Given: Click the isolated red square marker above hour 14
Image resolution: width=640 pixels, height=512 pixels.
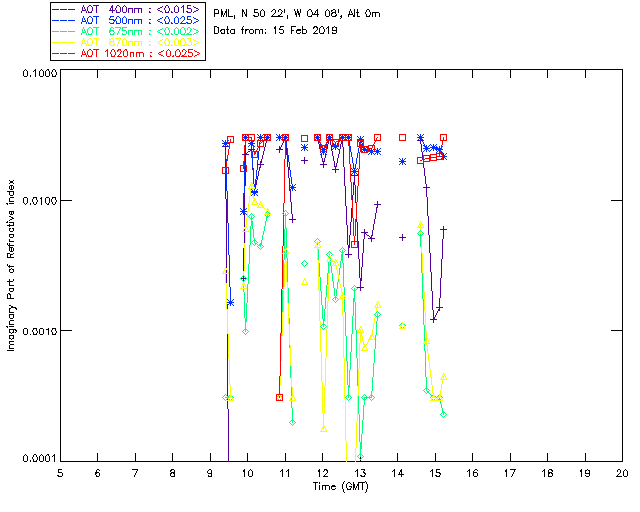Looking at the screenshot, I should (x=402, y=138).
